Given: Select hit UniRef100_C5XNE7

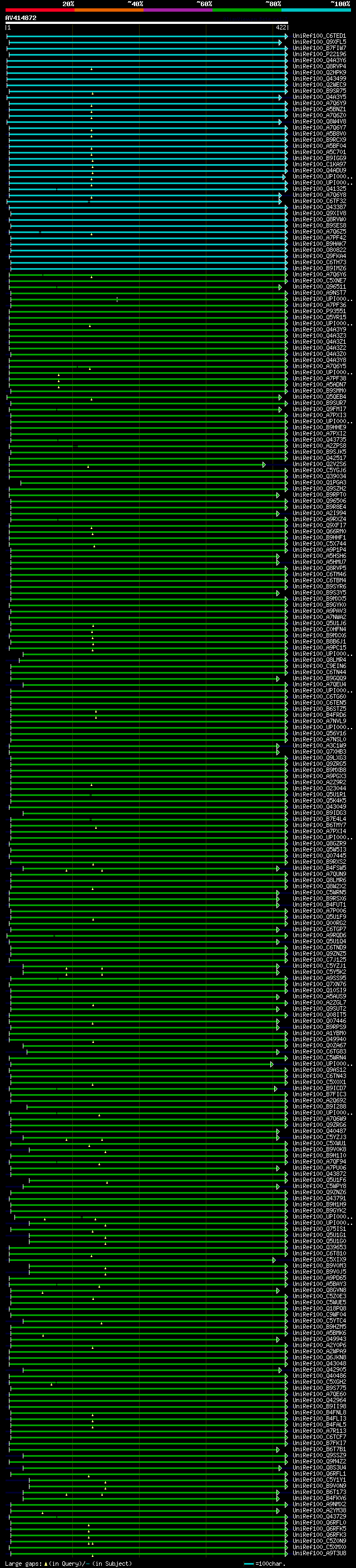Looking at the screenshot, I should click(x=319, y=280).
